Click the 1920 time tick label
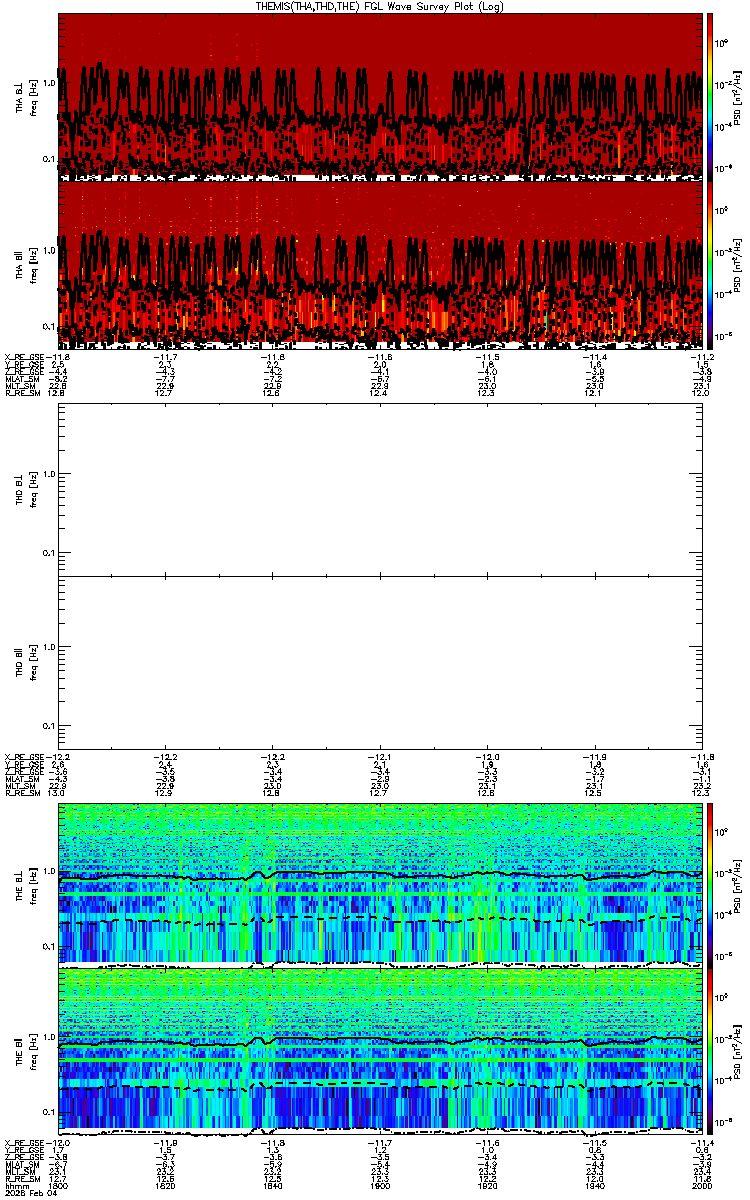This screenshot has height=1200, width=750. pyautogui.click(x=487, y=1186)
